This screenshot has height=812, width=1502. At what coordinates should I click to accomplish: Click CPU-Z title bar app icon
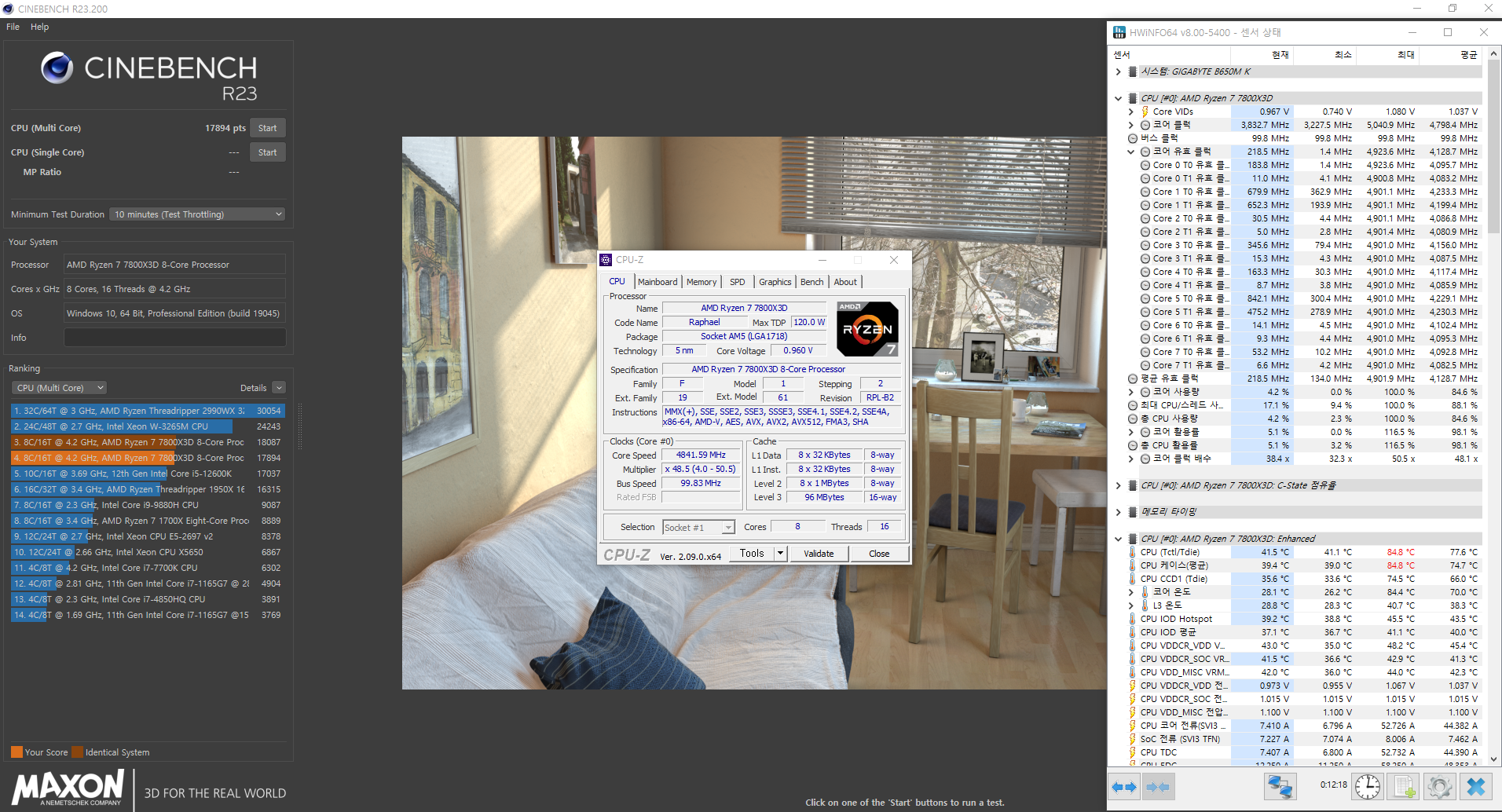click(x=606, y=260)
